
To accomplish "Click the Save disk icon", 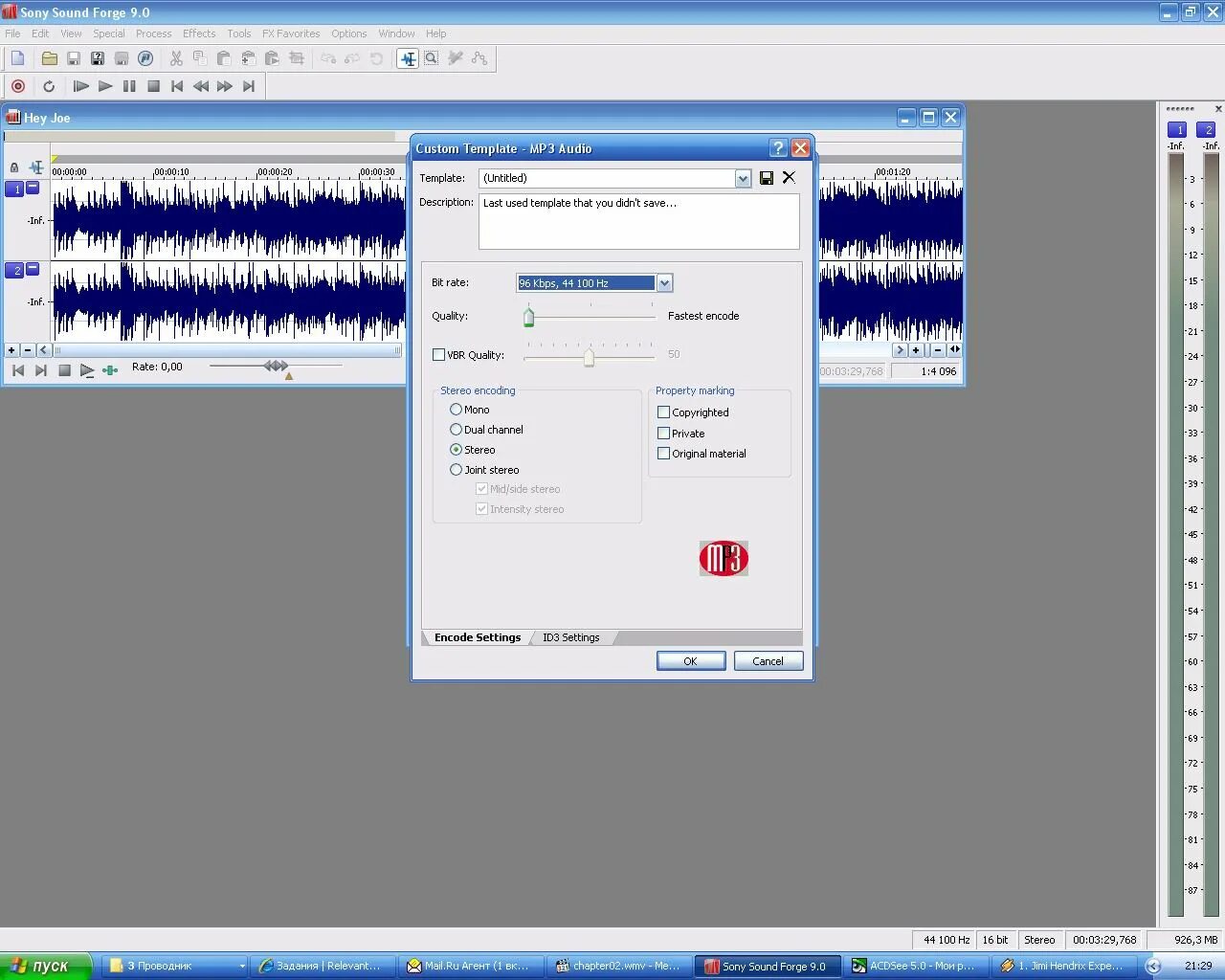I will point(73,58).
